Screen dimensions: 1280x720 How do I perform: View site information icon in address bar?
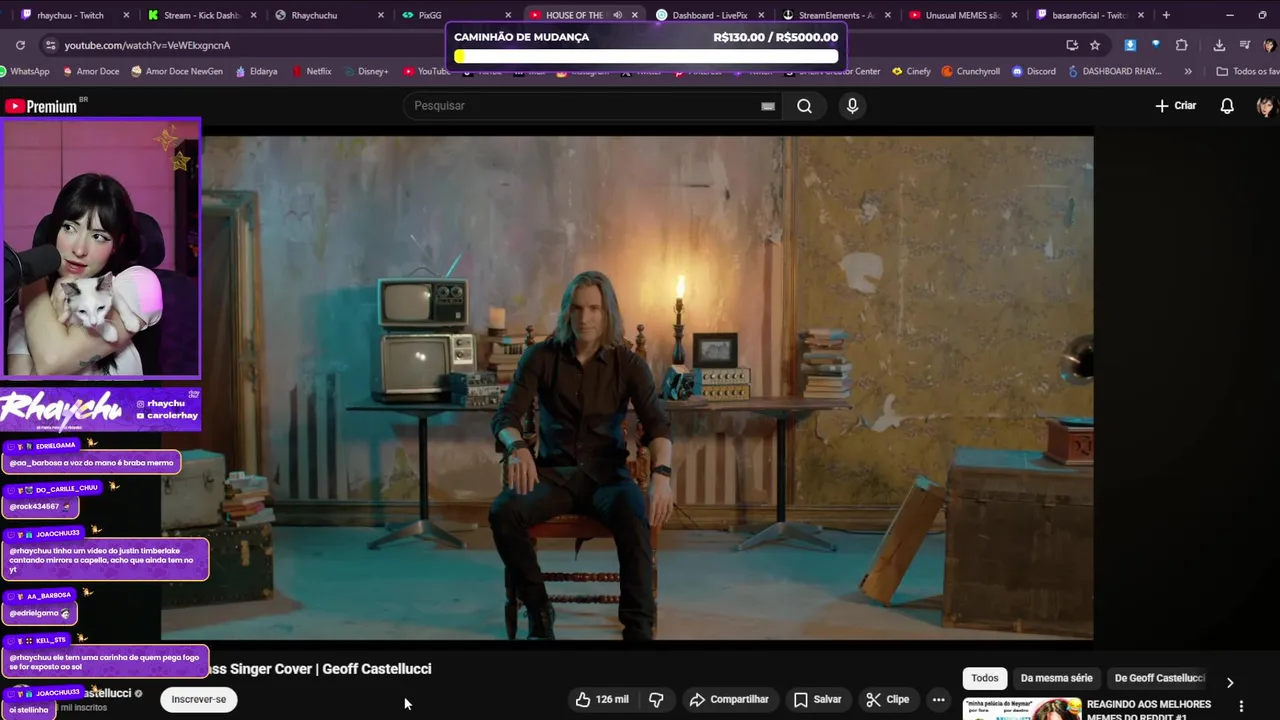[50, 45]
